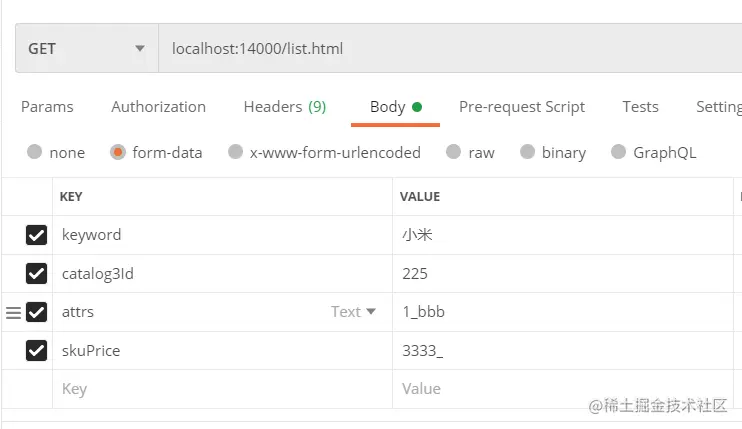Select the Pre-request Script tab
Image resolution: width=742 pixels, height=429 pixels.
522,107
